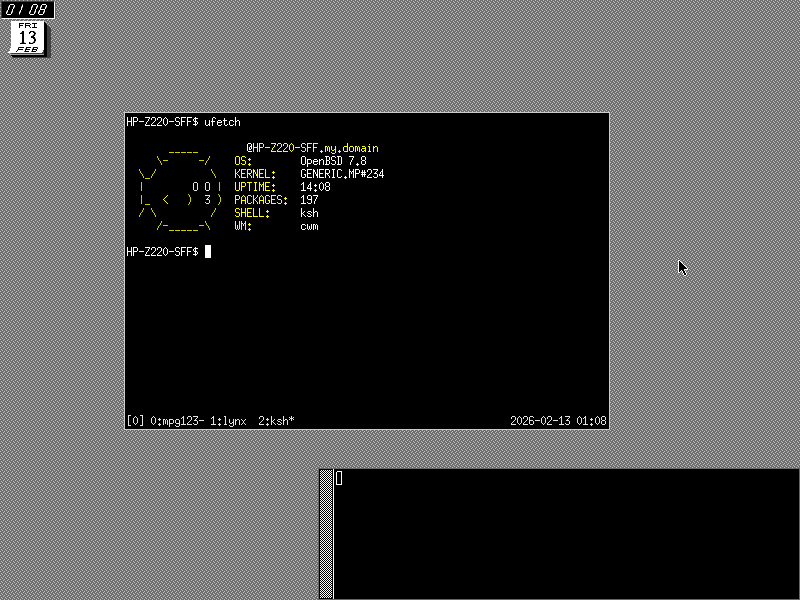
Task: Click the KERNEL value GENERIC.MP#234
Action: click(342, 174)
